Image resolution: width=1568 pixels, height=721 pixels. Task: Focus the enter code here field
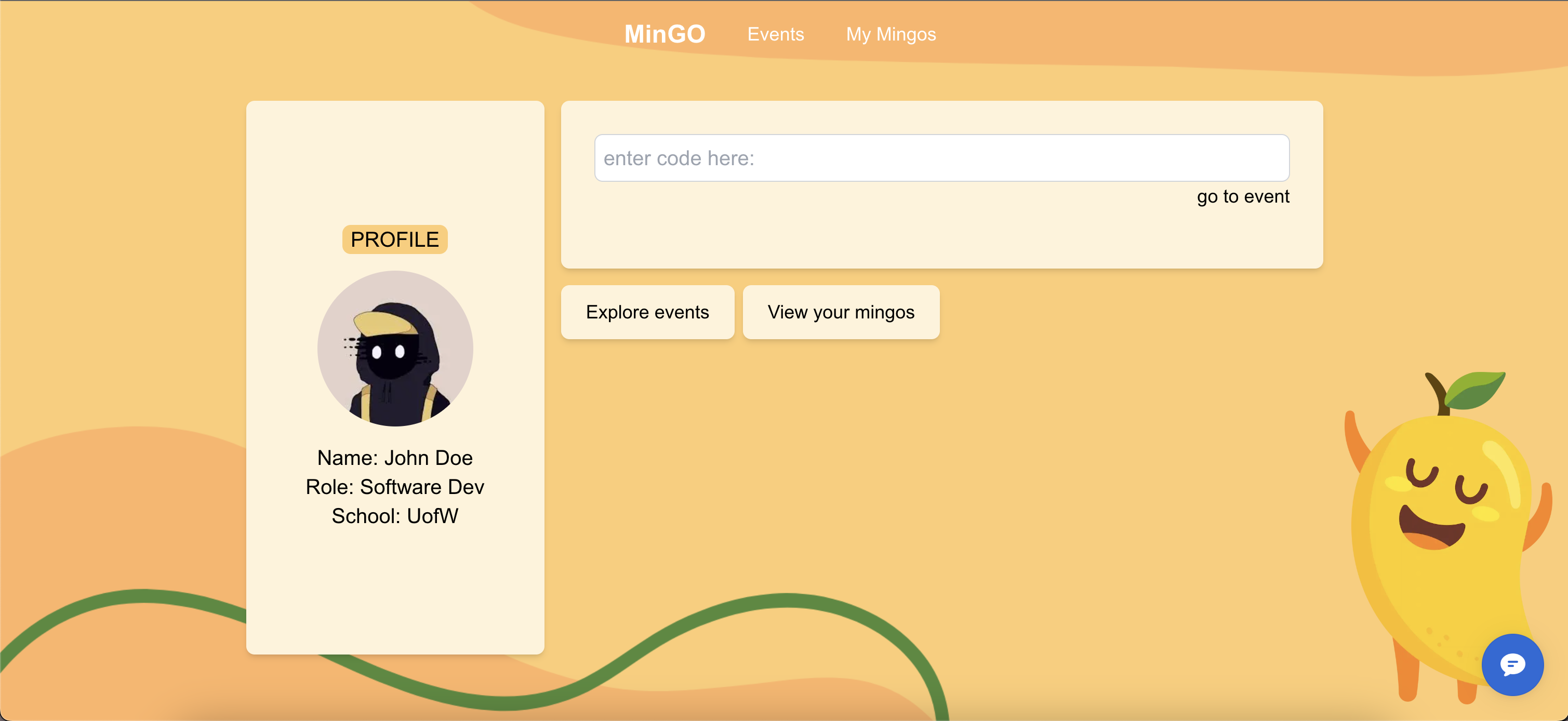(941, 158)
